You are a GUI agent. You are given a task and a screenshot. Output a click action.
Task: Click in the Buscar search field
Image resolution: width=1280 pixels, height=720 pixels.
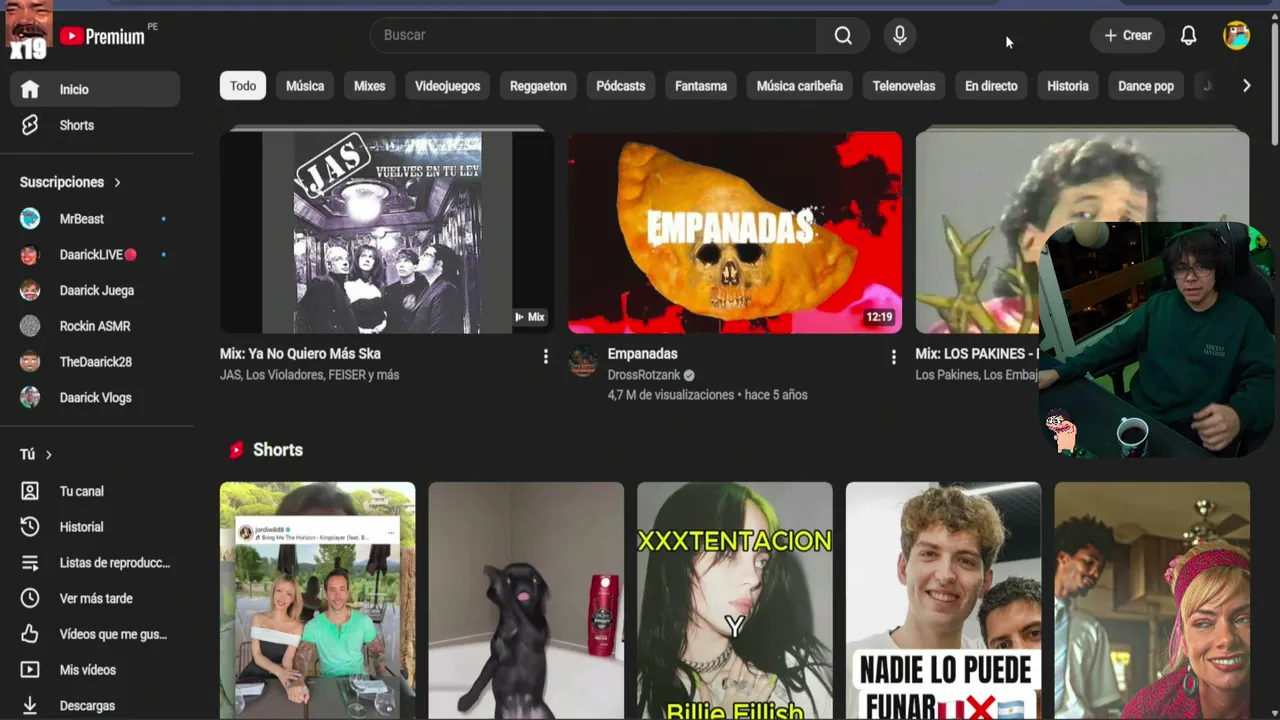coord(594,35)
